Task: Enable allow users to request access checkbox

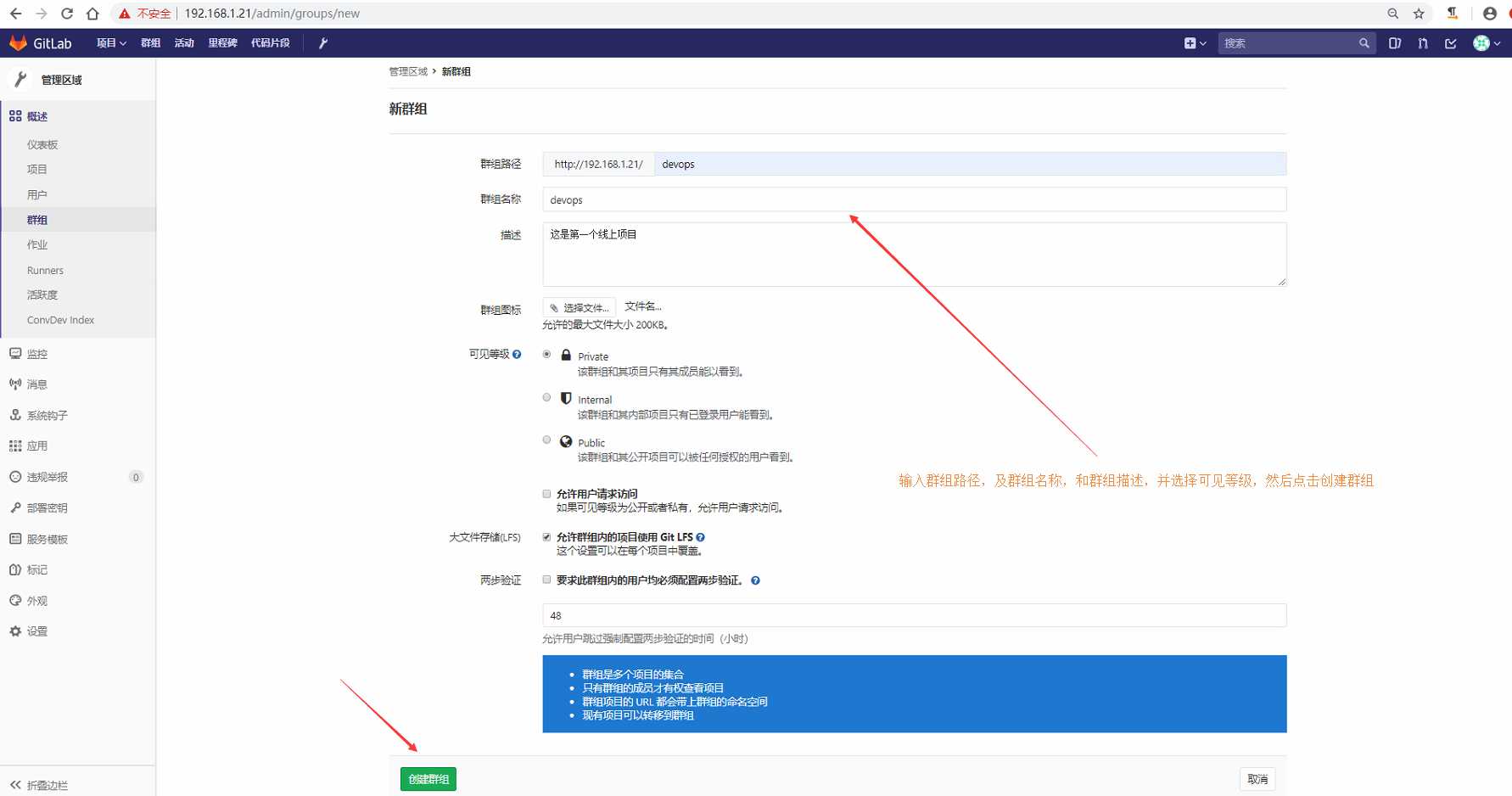Action: 546,493
